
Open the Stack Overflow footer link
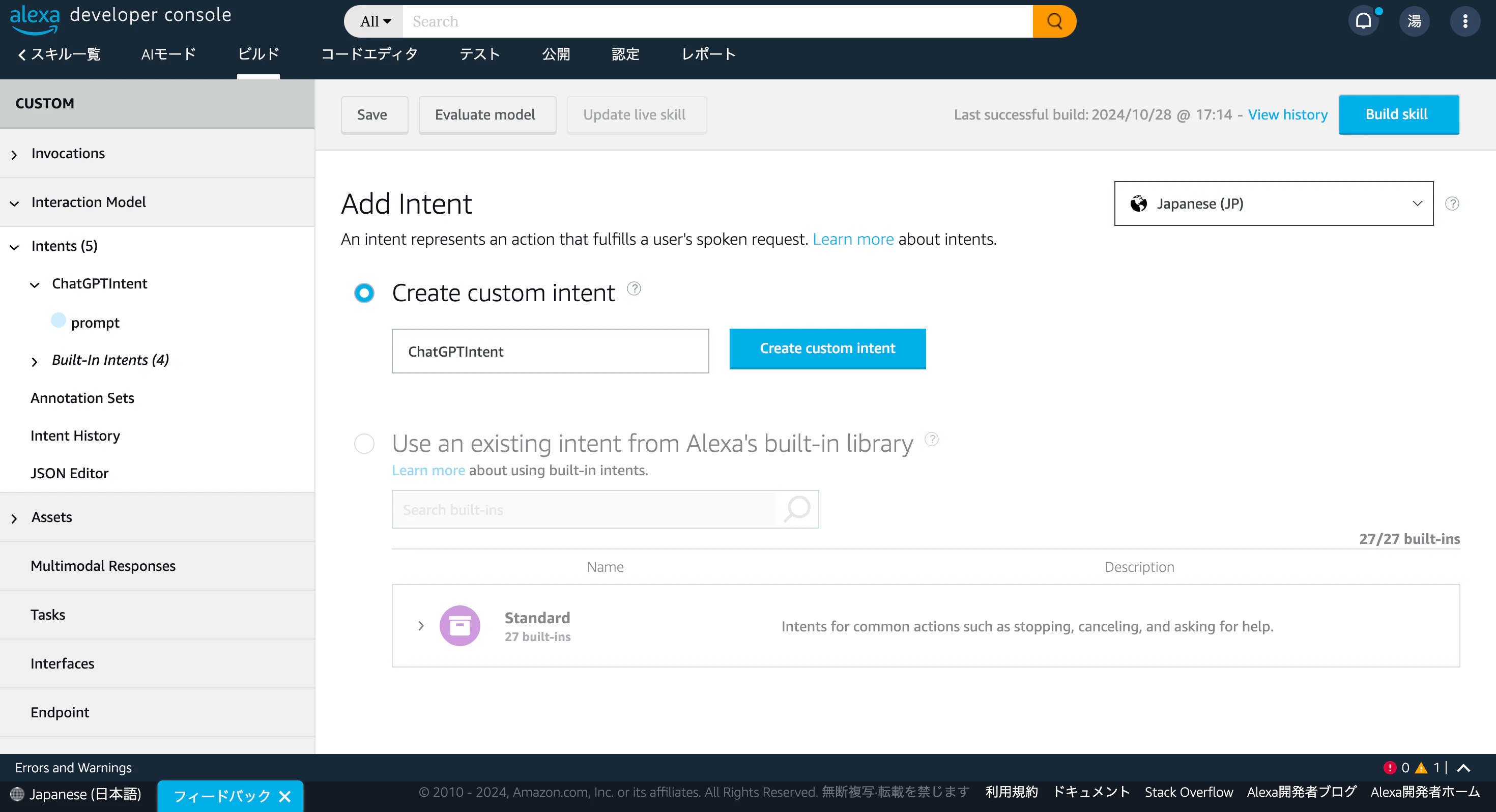[1189, 792]
